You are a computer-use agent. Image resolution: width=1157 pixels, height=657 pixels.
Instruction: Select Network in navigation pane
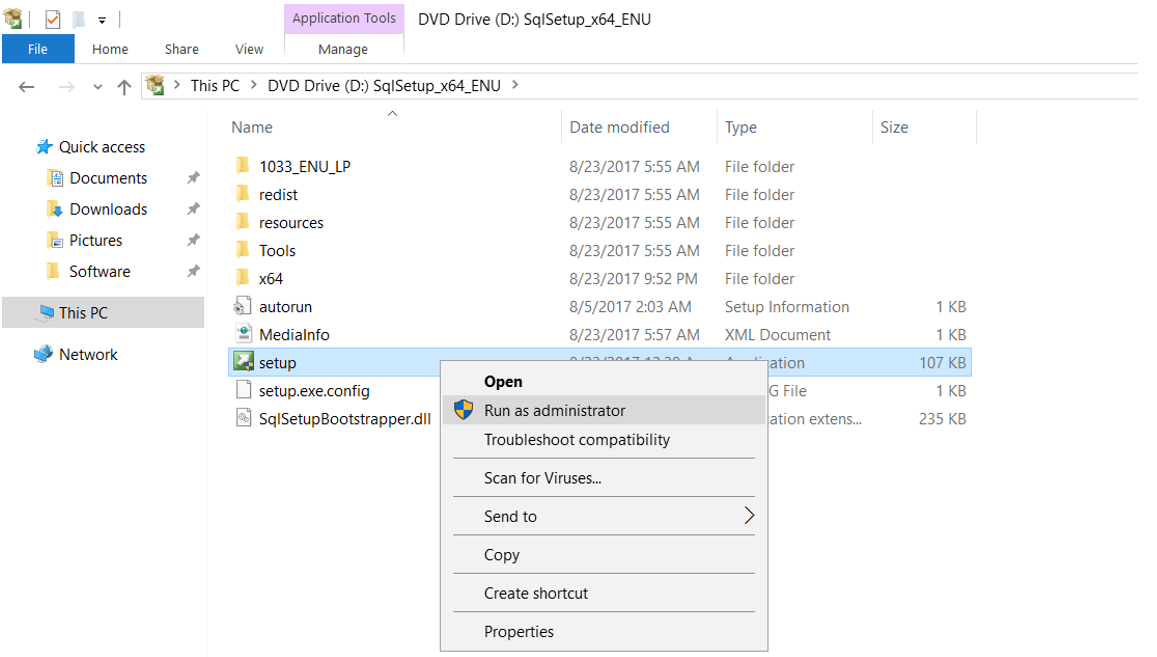coord(88,354)
